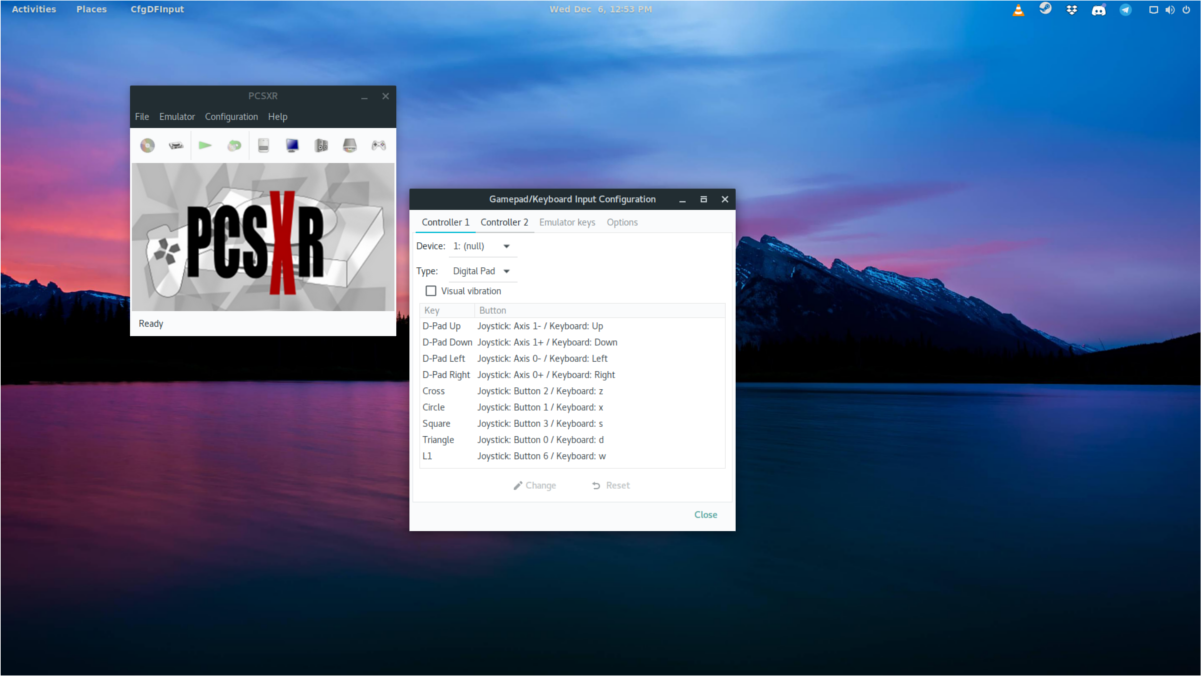The width and height of the screenshot is (1201, 676).
Task: Click Close in the input configuration dialog
Action: tap(706, 515)
